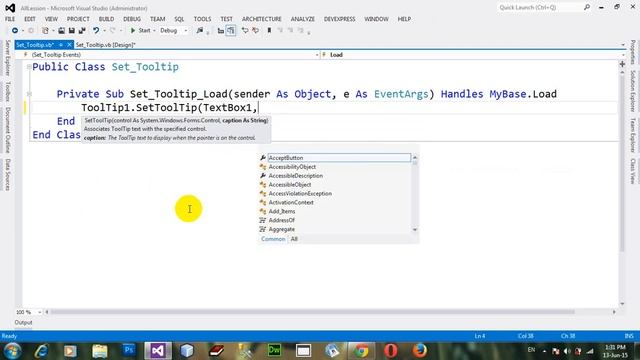The height and width of the screenshot is (360, 640).
Task: Click the New Project toolbar icon
Action: pyautogui.click(x=45, y=31)
